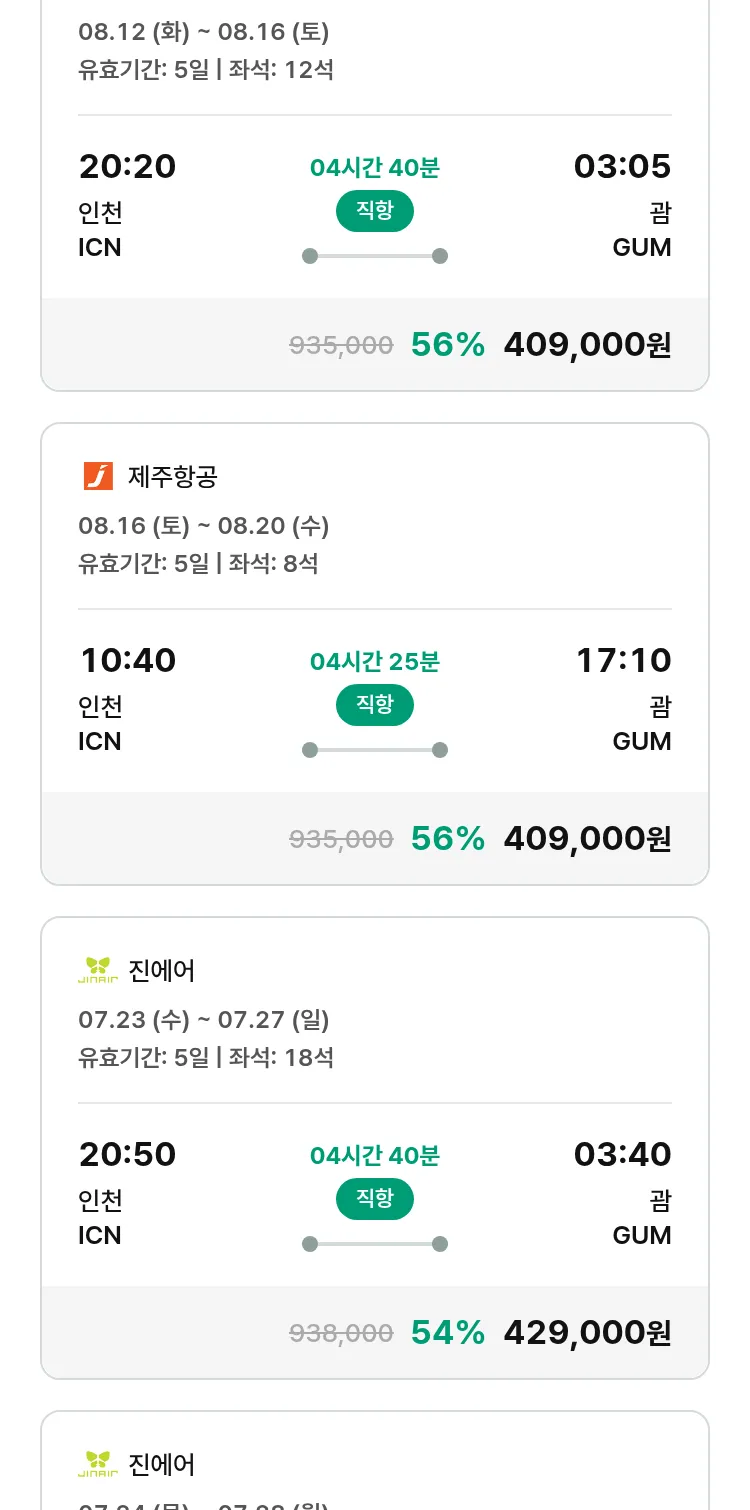Select the 제주항공 airline name
The image size is (750, 1510).
tap(173, 477)
